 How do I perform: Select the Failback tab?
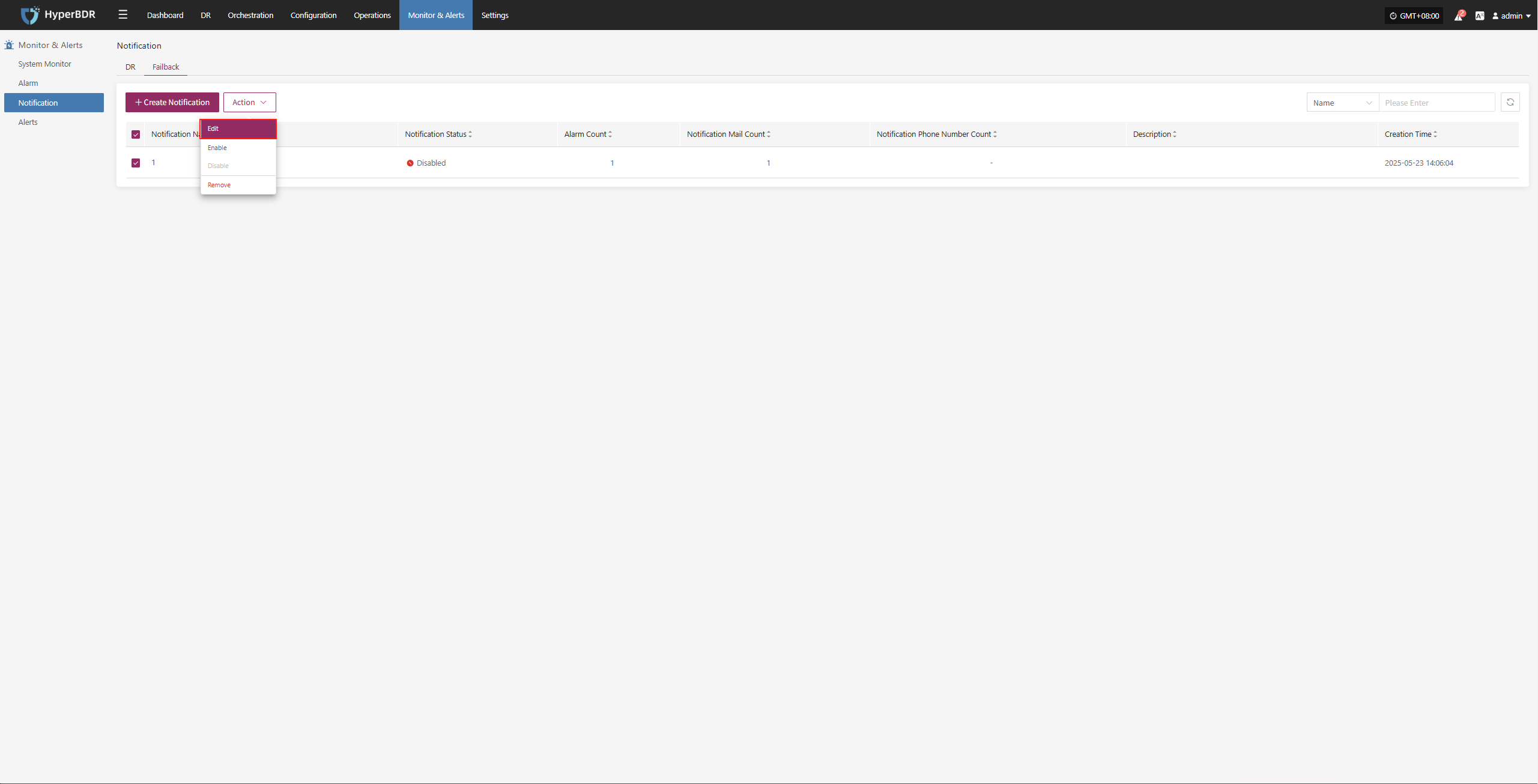click(166, 67)
